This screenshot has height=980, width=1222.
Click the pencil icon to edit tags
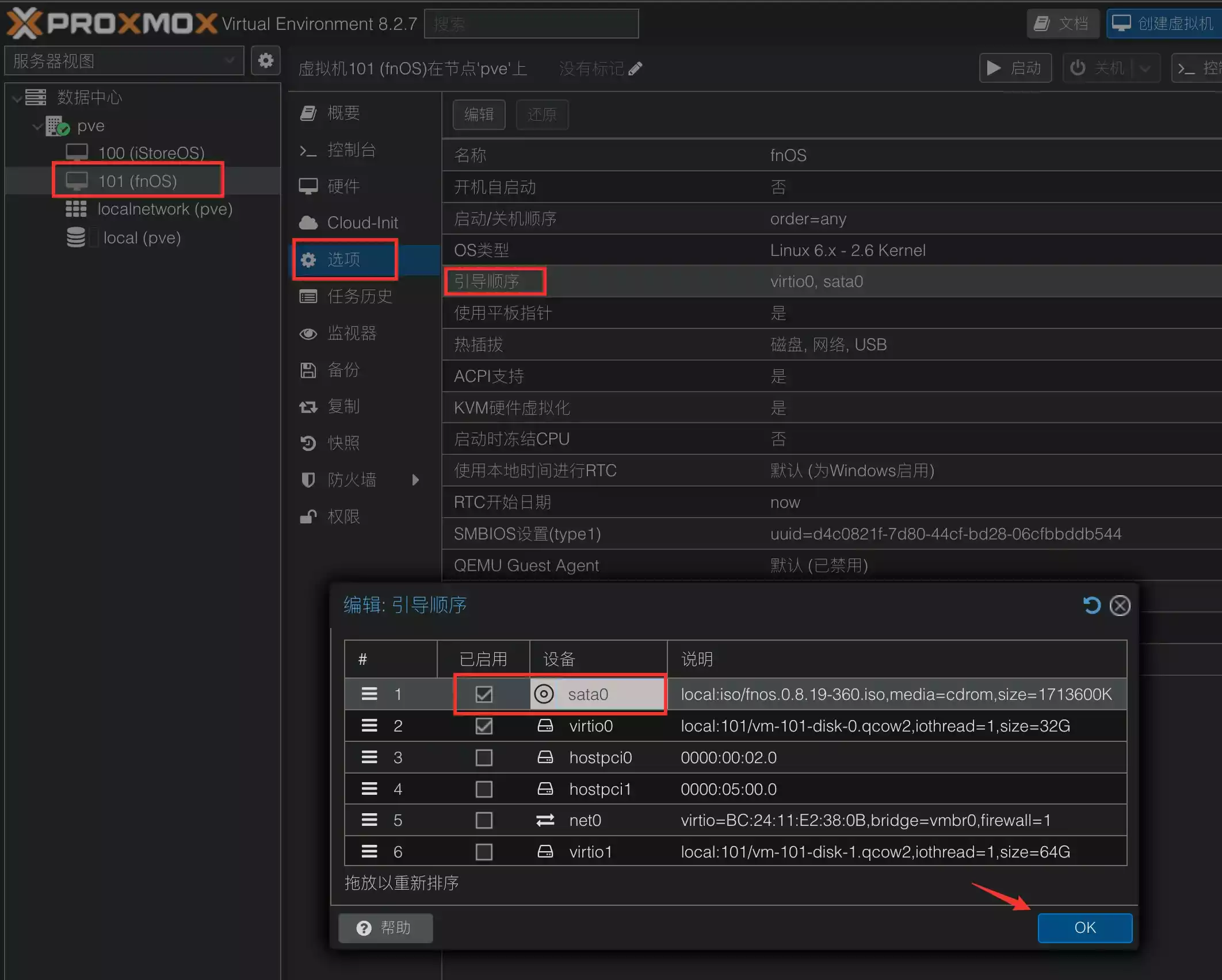click(635, 69)
